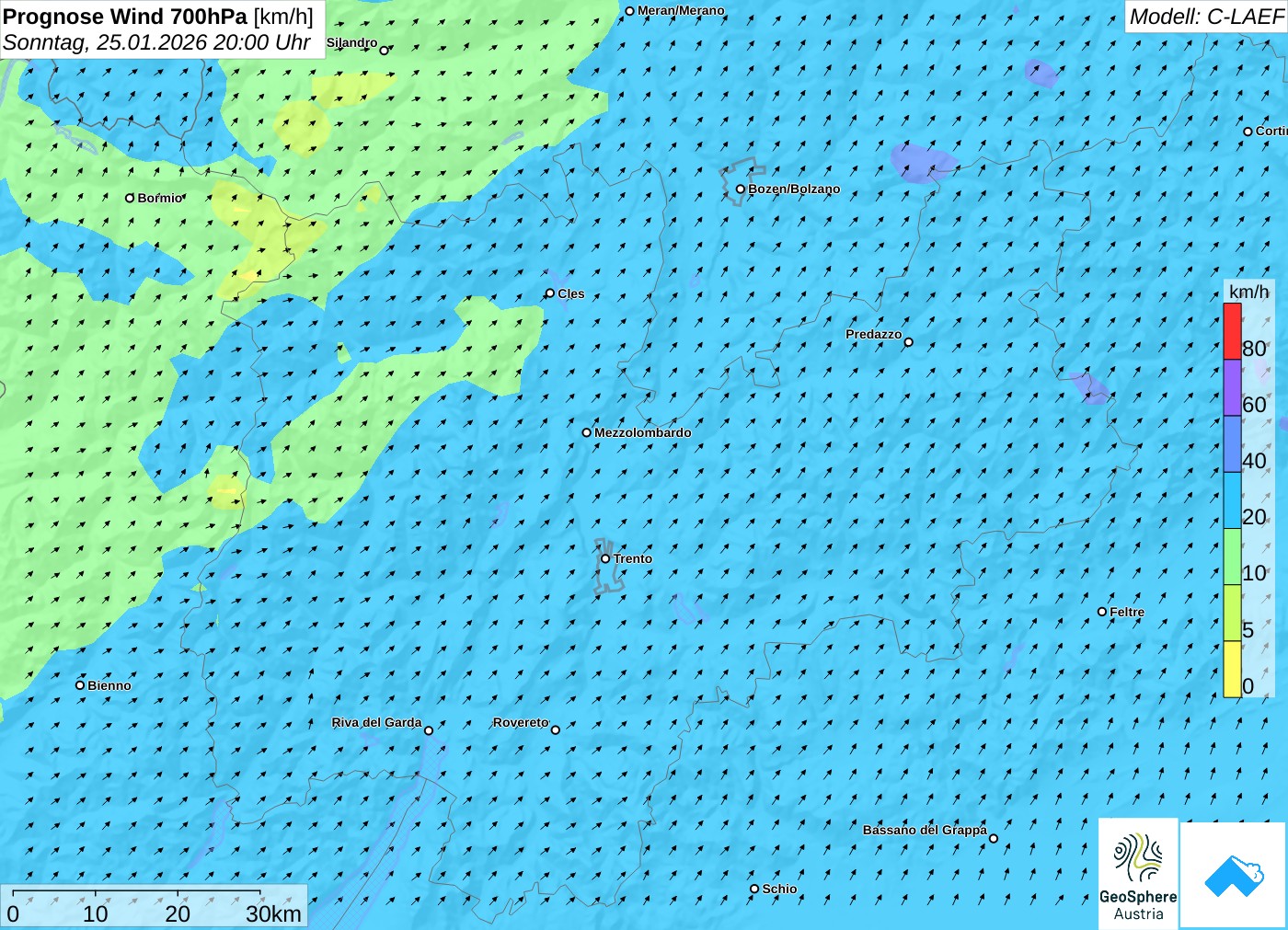Click the 'km/h' legend heading

point(1248,292)
